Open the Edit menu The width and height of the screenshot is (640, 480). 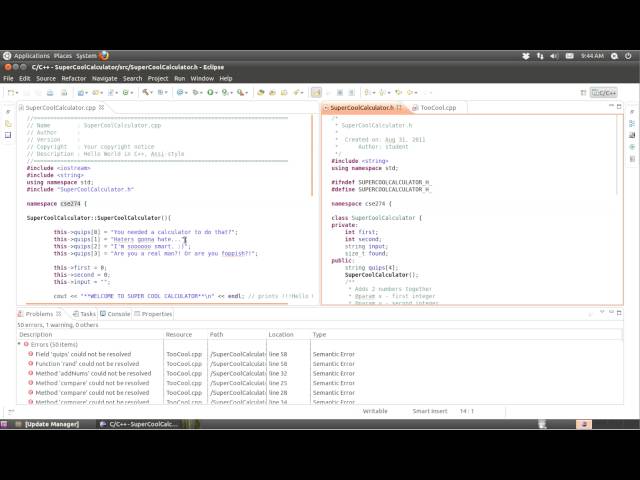(24, 78)
